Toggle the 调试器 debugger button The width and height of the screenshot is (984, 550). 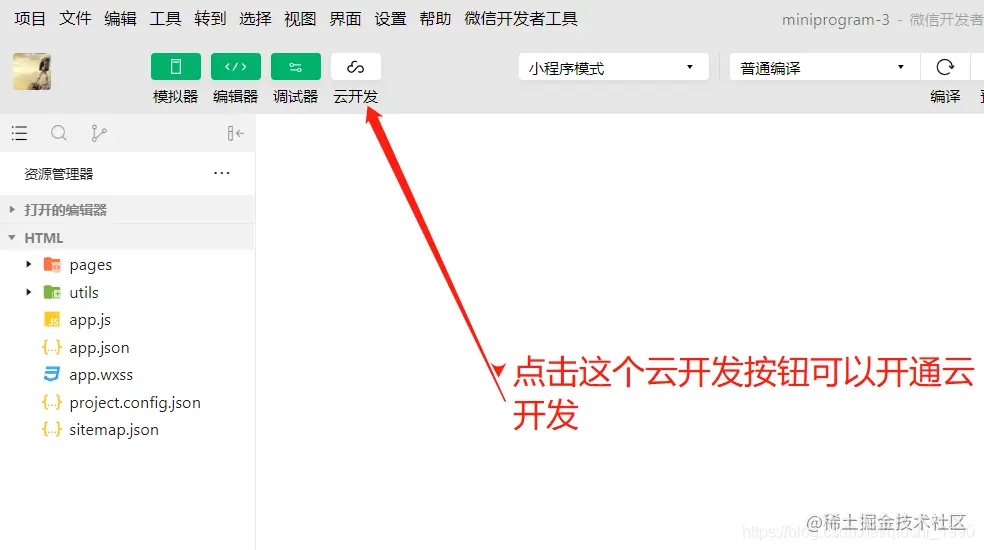[x=296, y=67]
